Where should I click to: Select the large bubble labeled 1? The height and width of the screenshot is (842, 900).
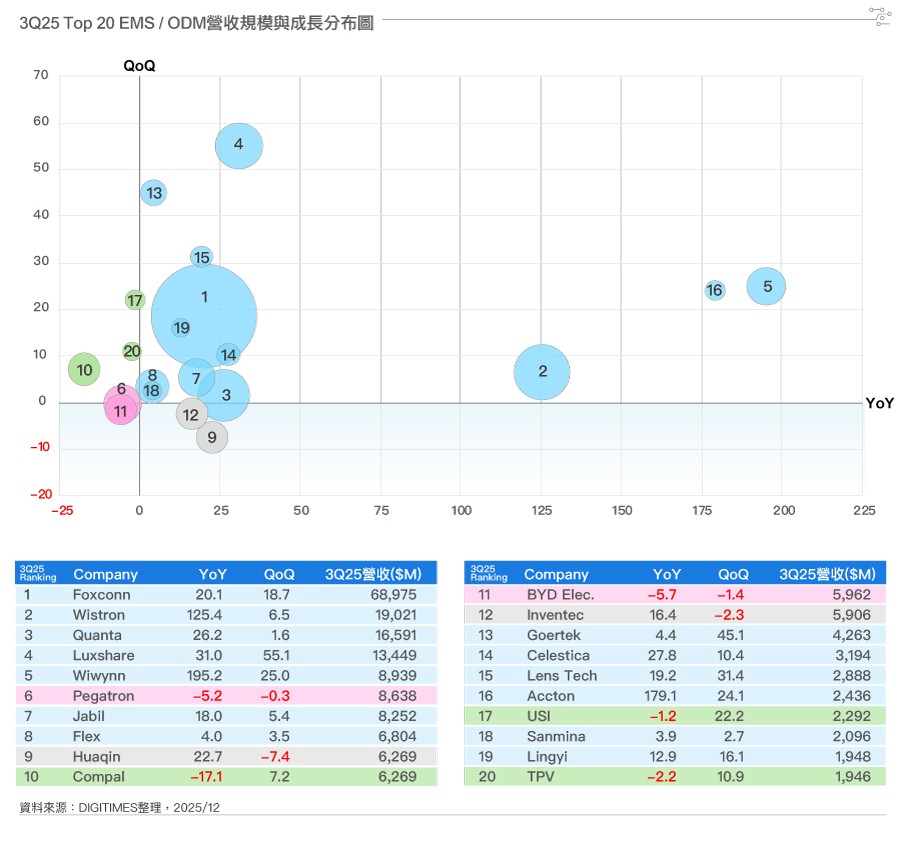pyautogui.click(x=204, y=314)
